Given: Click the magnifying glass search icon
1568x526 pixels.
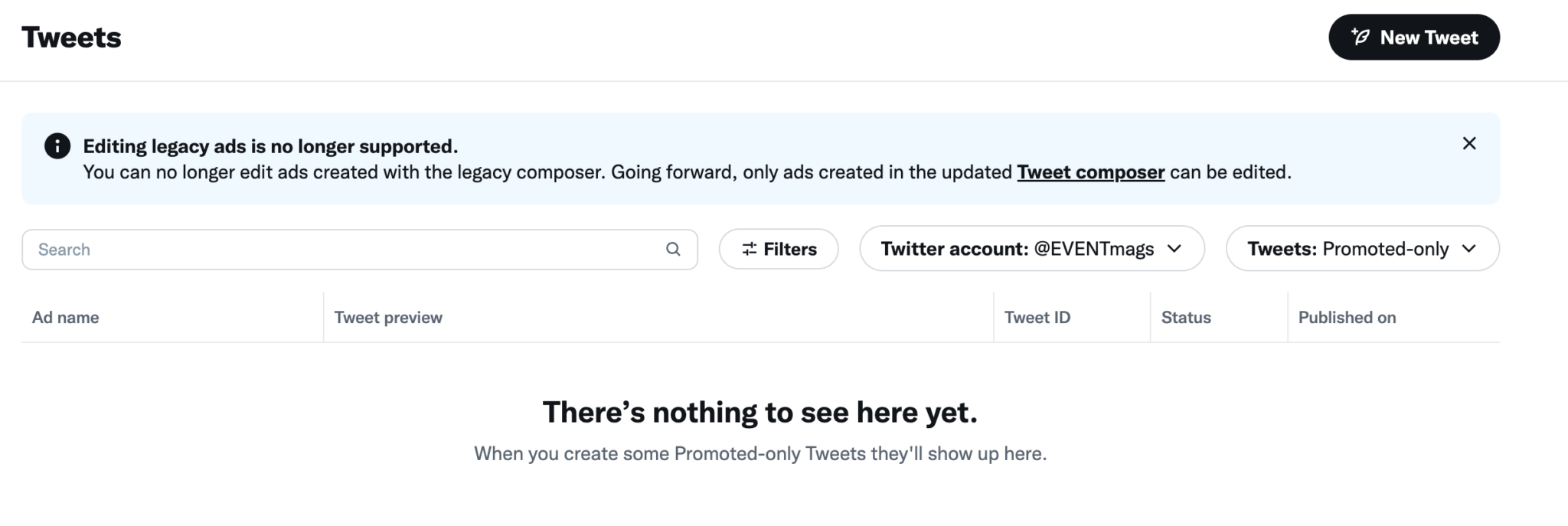Looking at the screenshot, I should coord(673,249).
